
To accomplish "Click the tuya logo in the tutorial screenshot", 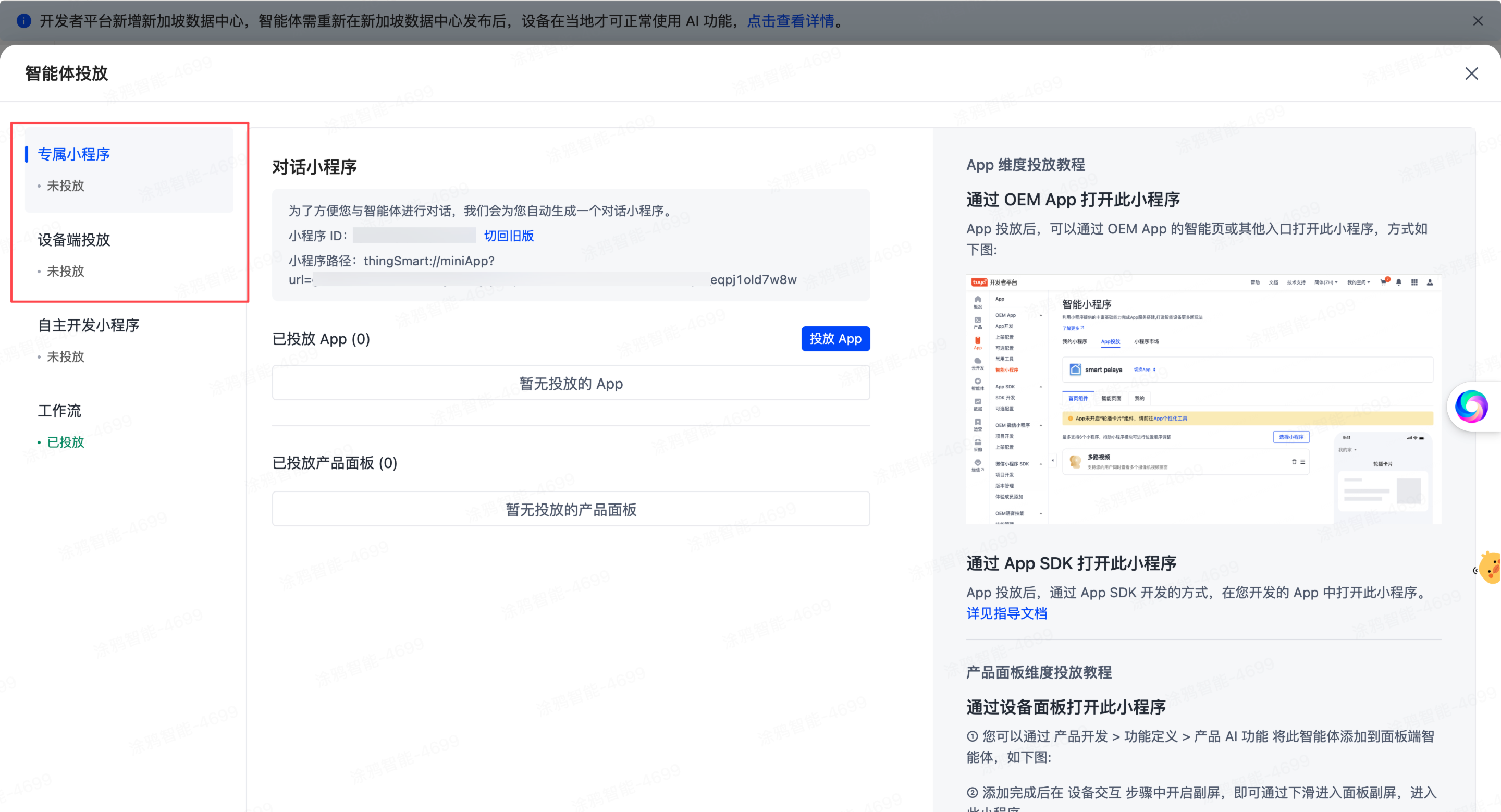I will coord(979,282).
